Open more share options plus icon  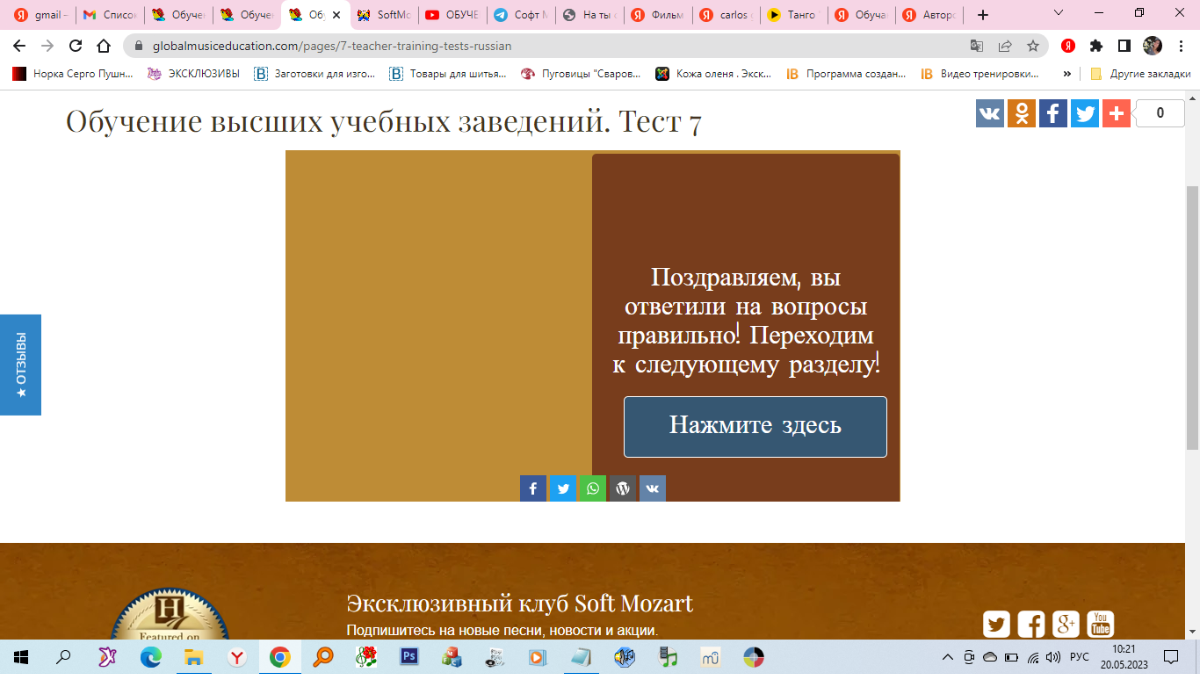tap(1117, 113)
